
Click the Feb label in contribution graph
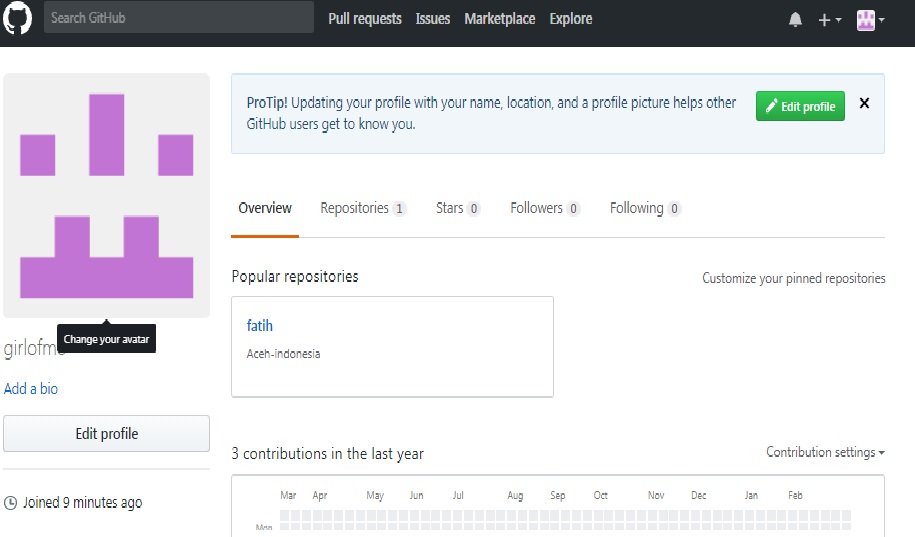[x=795, y=496]
